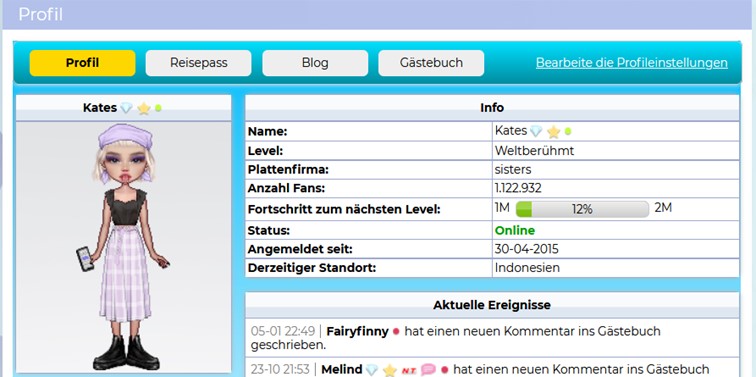Click red offline dot next to Fairyfinny
The height and width of the screenshot is (377, 756).
[x=396, y=332]
